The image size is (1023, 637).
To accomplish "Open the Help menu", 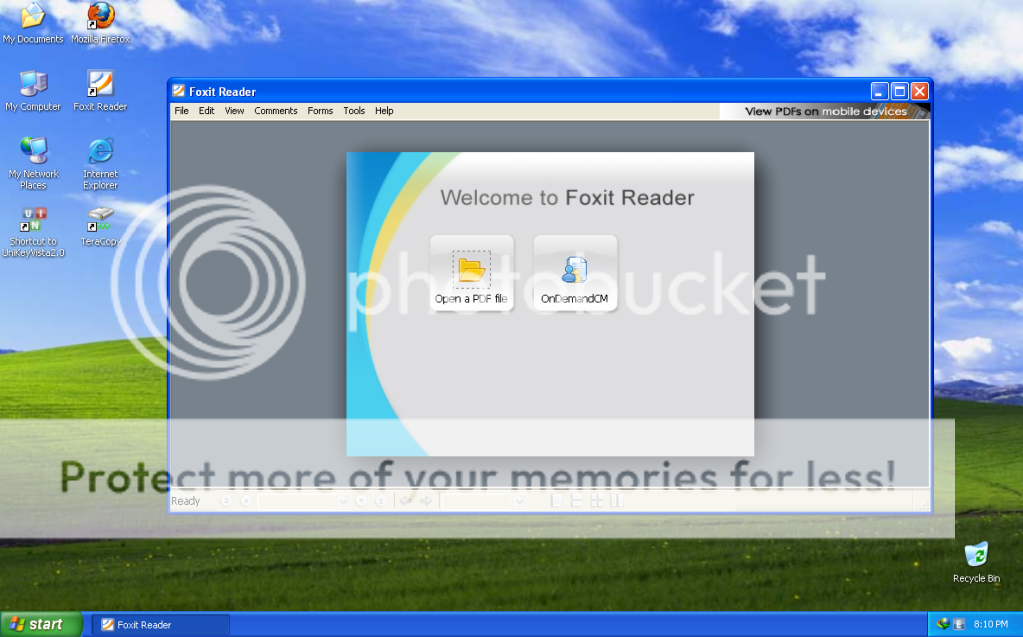I will click(384, 111).
